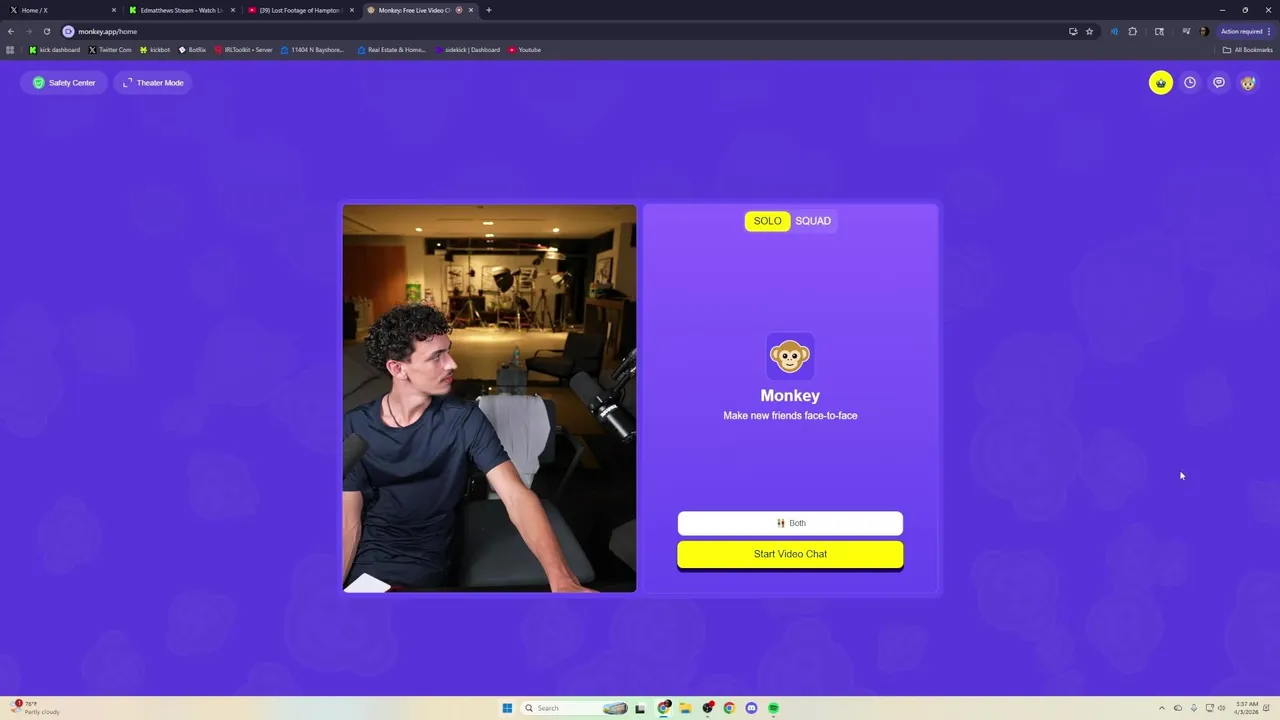Switch to the Home / X tab
The height and width of the screenshot is (720, 1280).
coord(60,10)
